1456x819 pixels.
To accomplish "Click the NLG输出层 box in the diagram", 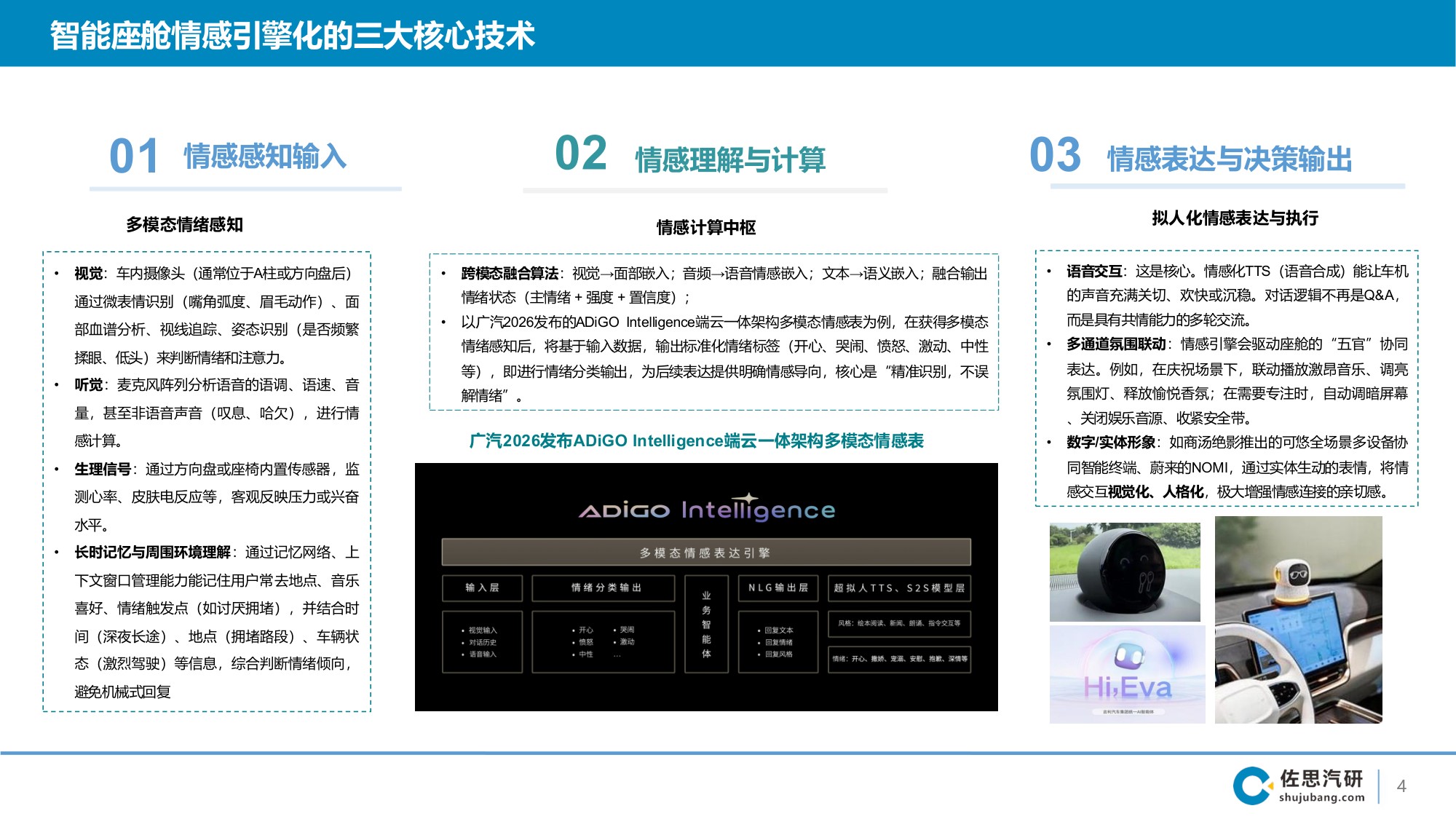I will coord(778,588).
